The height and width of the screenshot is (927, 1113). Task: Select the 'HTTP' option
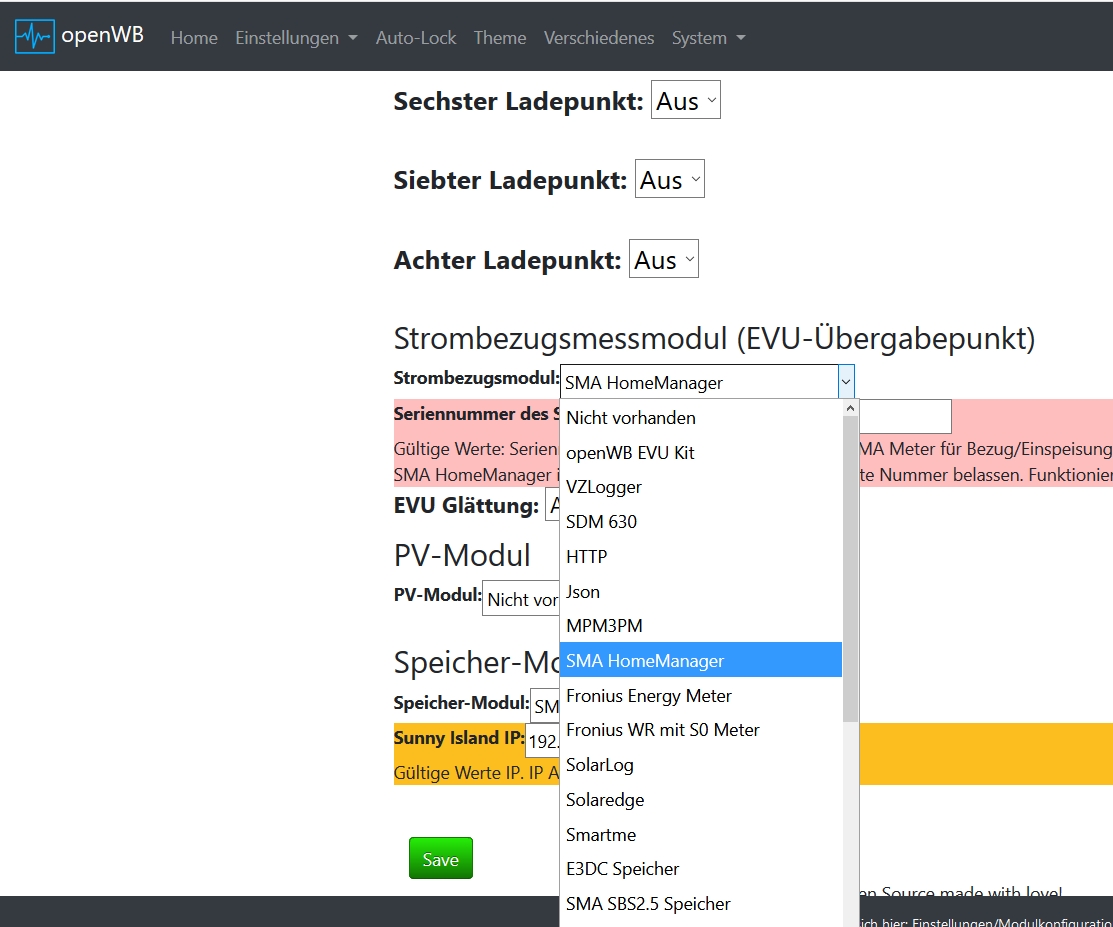pyautogui.click(x=701, y=556)
